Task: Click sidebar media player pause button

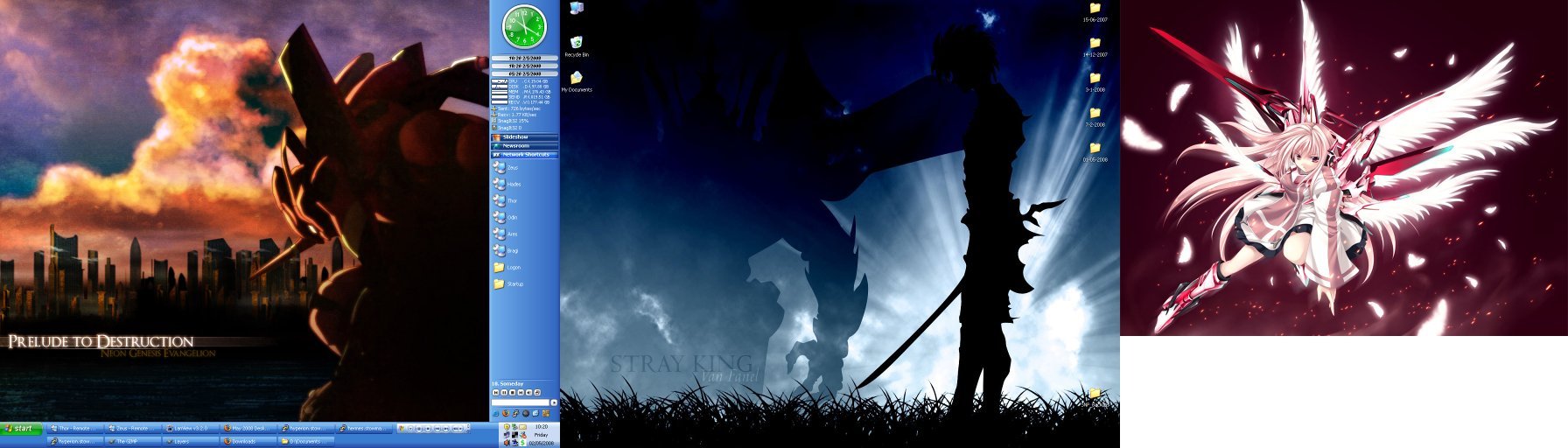Action: coord(504,392)
